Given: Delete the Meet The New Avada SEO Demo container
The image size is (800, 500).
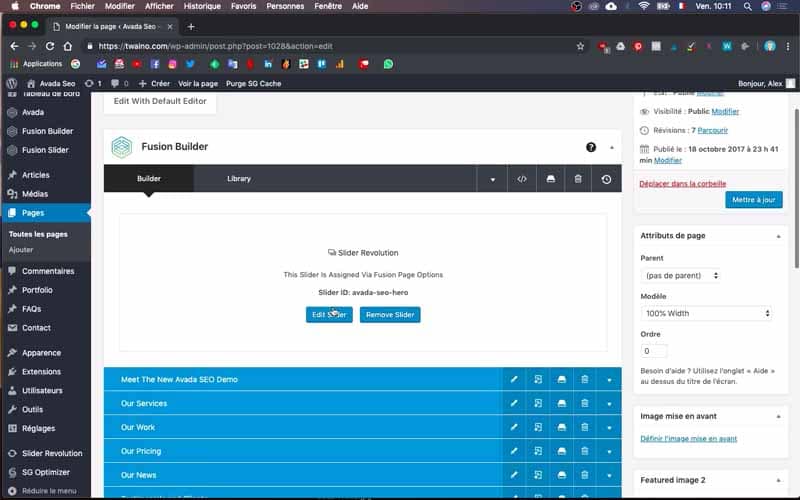Looking at the screenshot, I should [585, 380].
